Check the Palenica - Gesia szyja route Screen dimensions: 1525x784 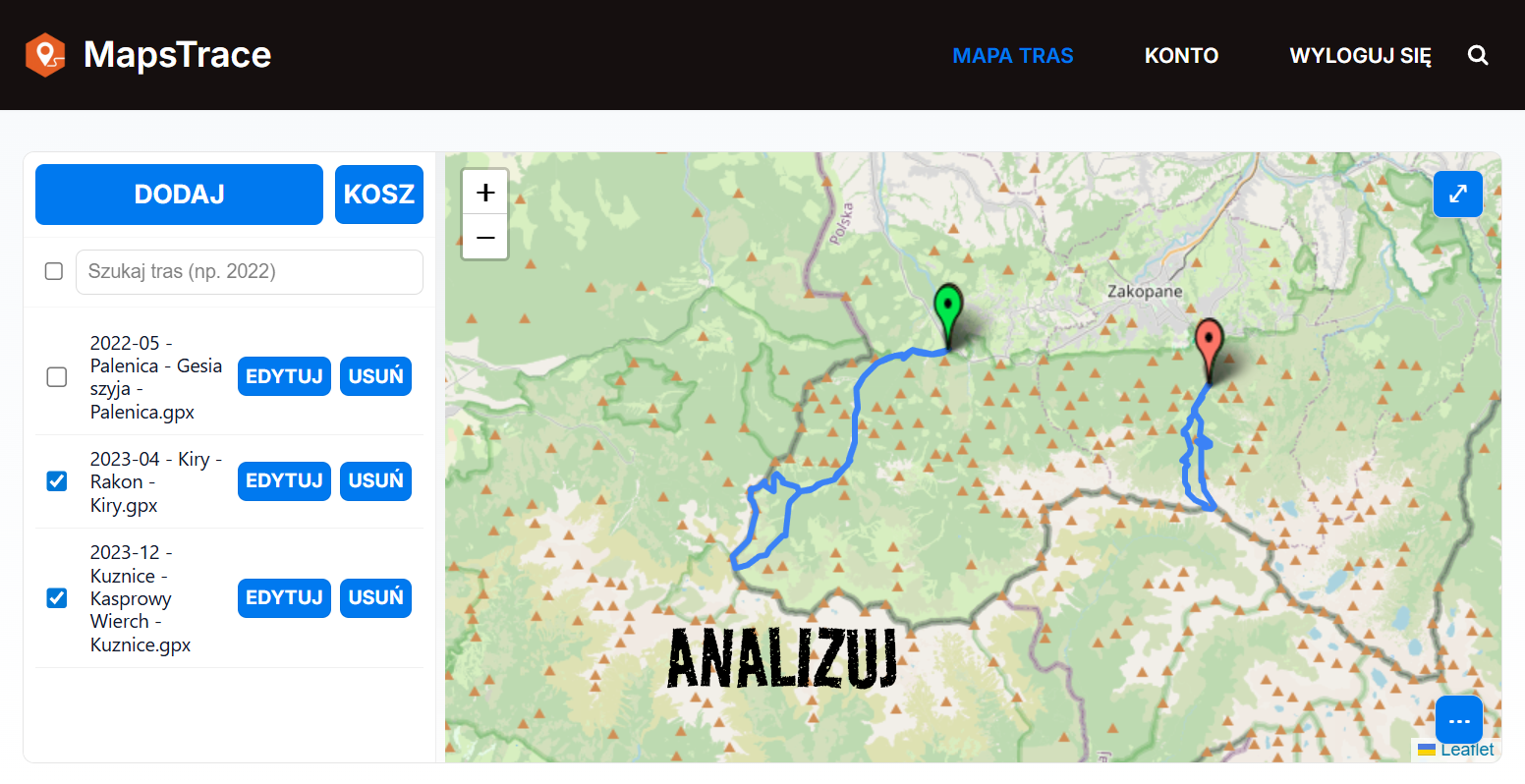57,377
